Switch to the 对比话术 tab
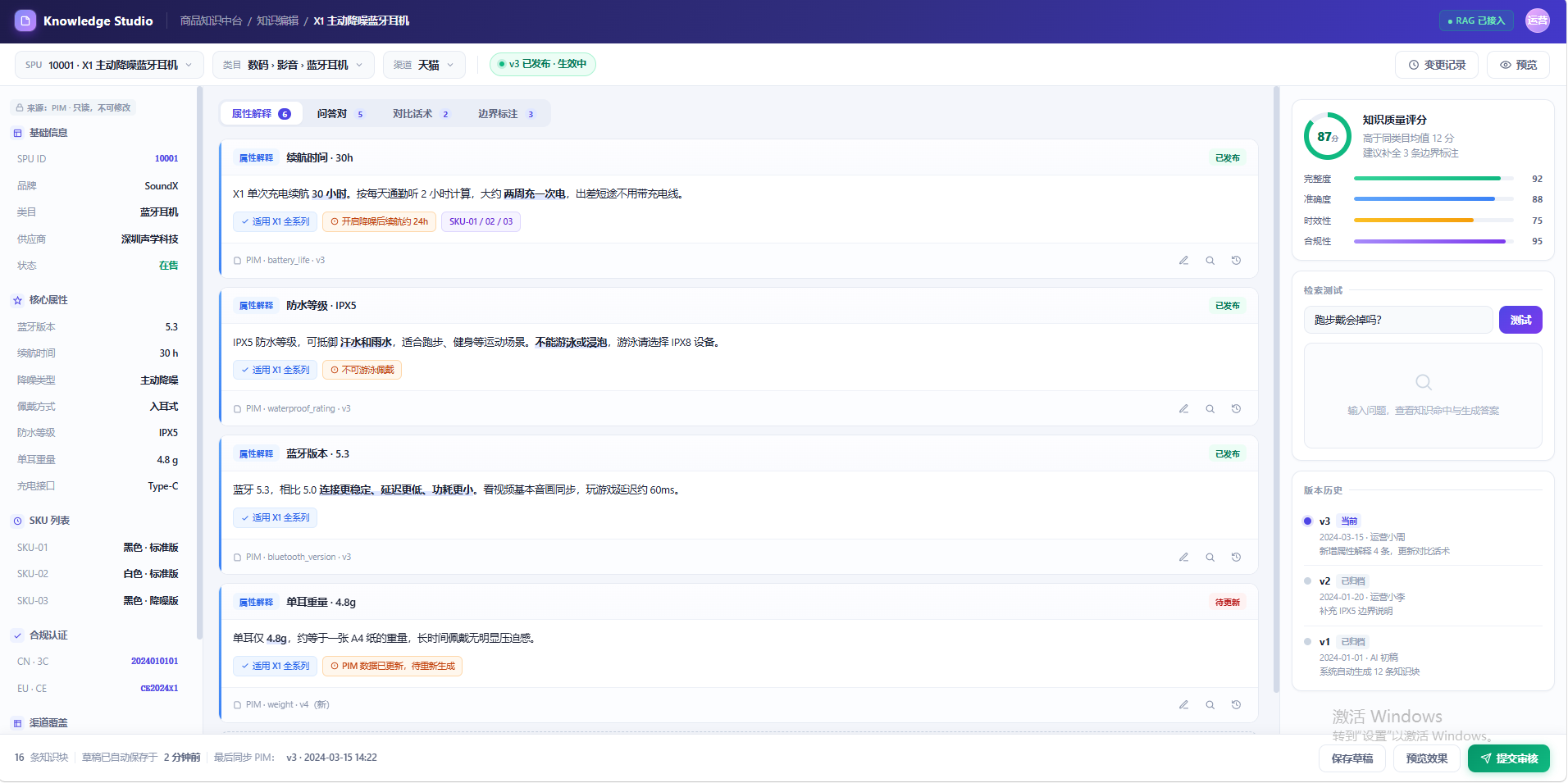 [421, 114]
